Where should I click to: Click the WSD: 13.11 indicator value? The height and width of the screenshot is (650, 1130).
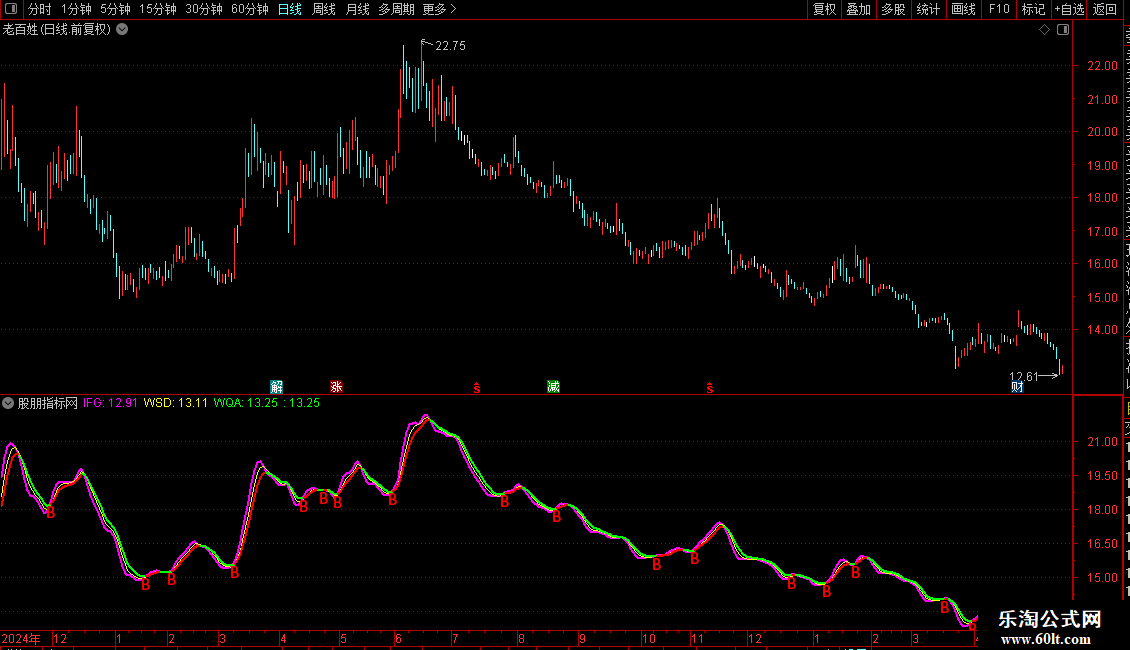click(175, 403)
